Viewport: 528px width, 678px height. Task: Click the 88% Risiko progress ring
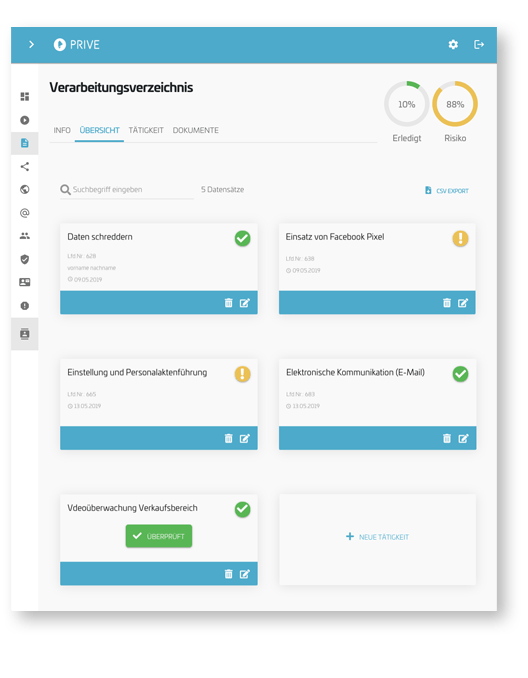[x=455, y=104]
